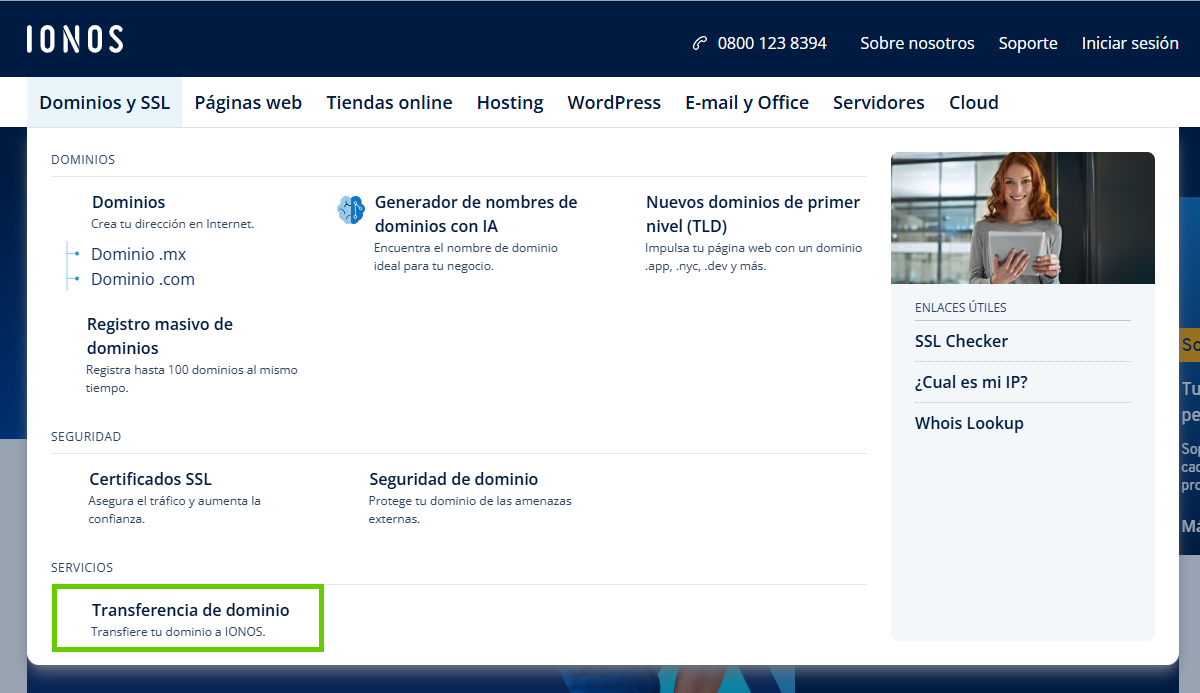This screenshot has height=693, width=1200.
Task: Click Iniciar sesión
Action: click(x=1130, y=43)
